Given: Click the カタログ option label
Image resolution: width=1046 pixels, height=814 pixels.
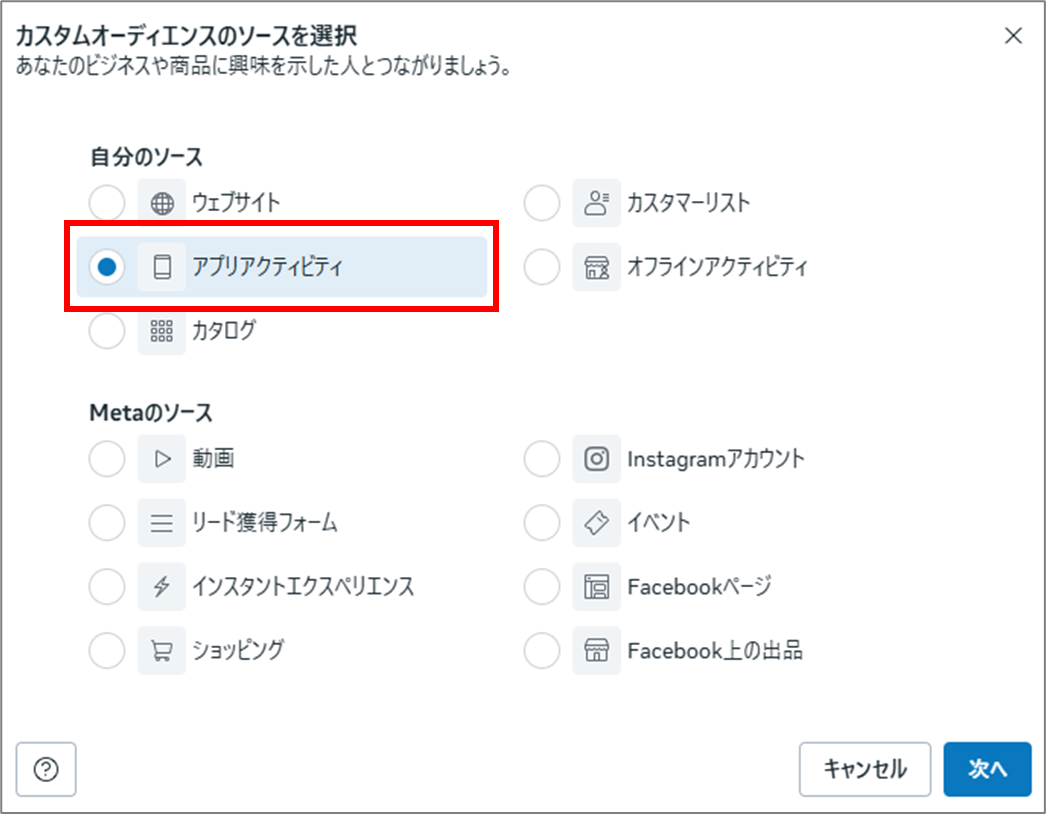Looking at the screenshot, I should (x=224, y=331).
